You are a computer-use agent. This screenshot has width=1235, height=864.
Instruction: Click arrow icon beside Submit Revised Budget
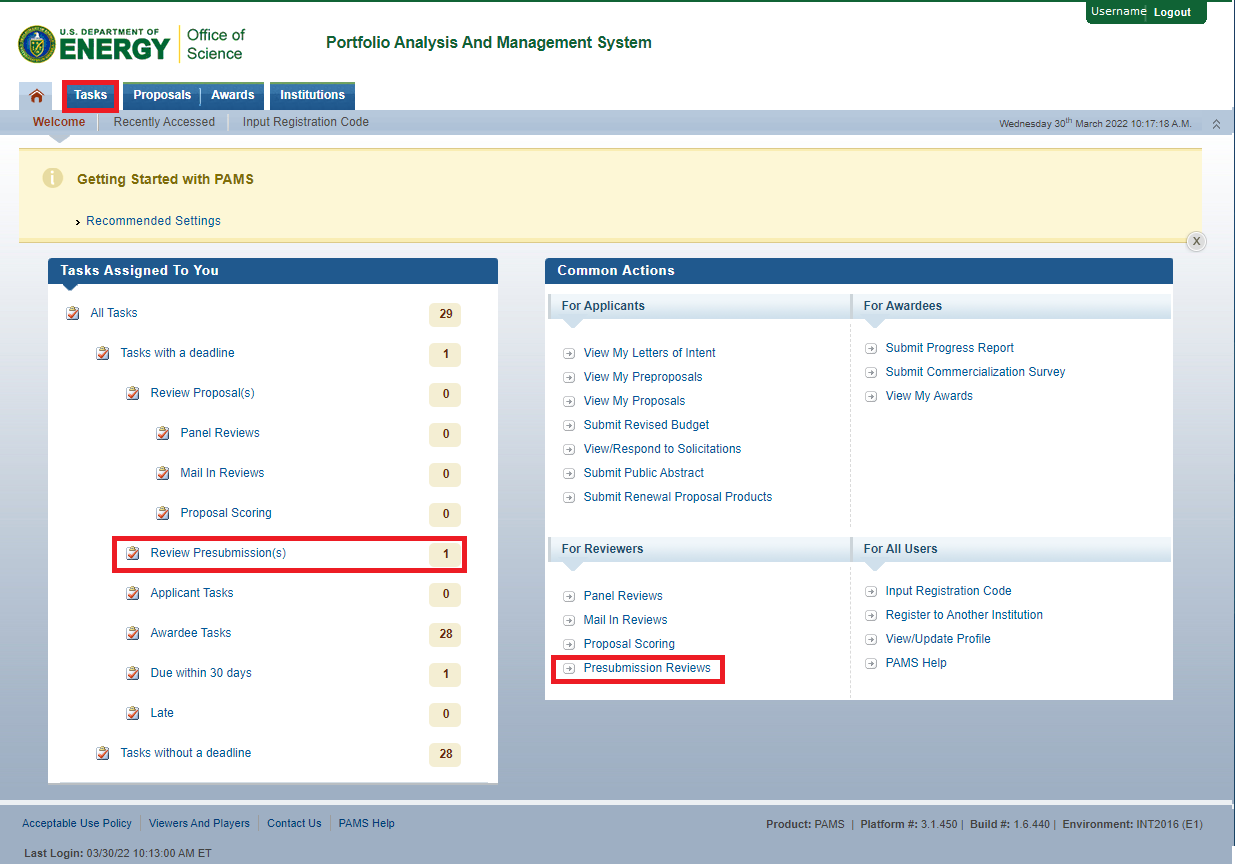(569, 425)
